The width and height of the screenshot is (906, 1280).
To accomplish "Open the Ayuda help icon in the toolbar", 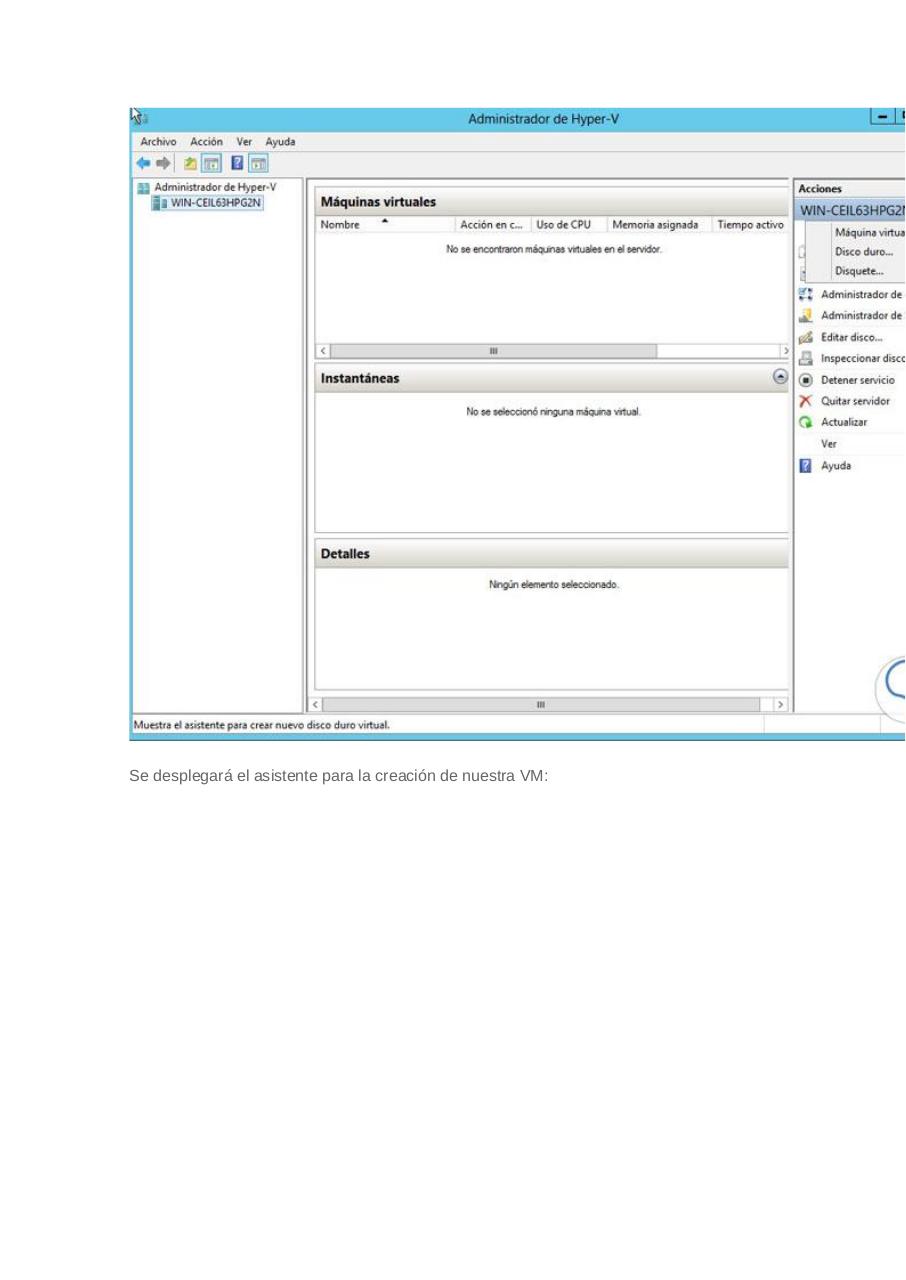I will click(236, 163).
